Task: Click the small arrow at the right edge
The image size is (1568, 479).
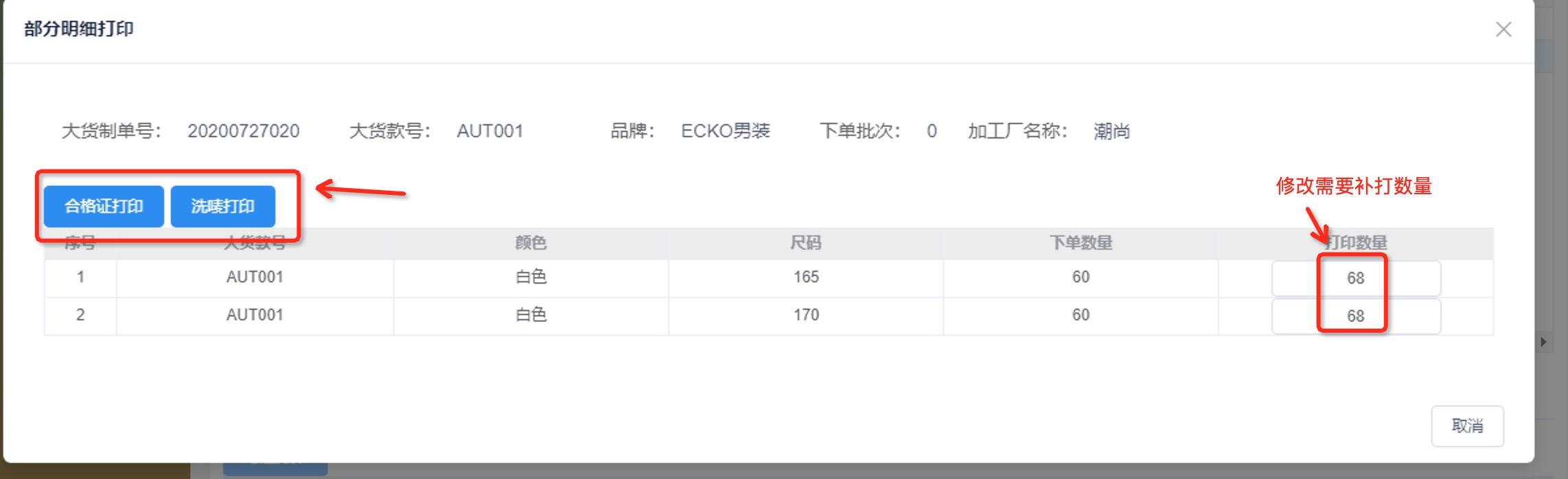Action: [1543, 342]
